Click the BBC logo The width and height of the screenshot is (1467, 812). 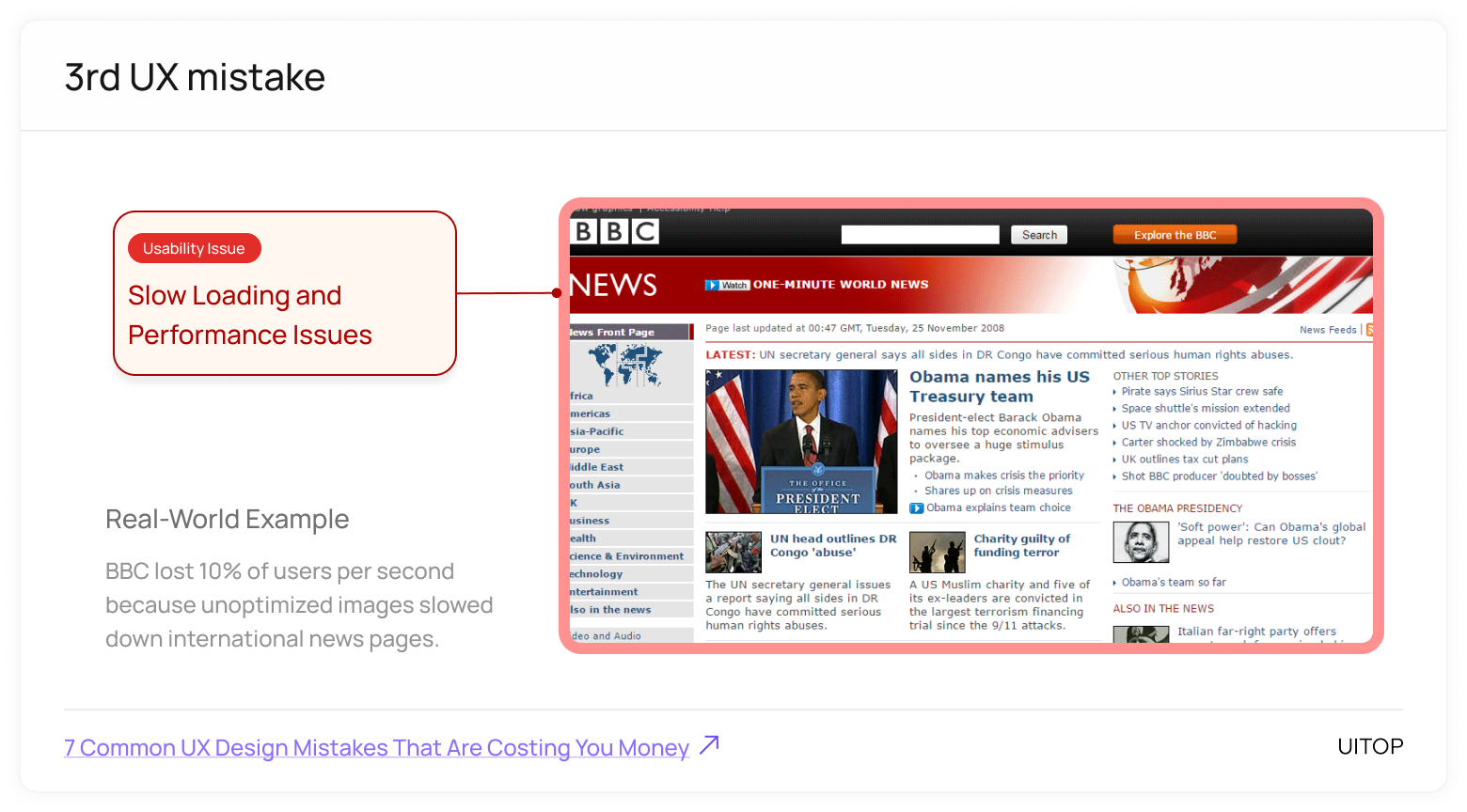(x=615, y=231)
